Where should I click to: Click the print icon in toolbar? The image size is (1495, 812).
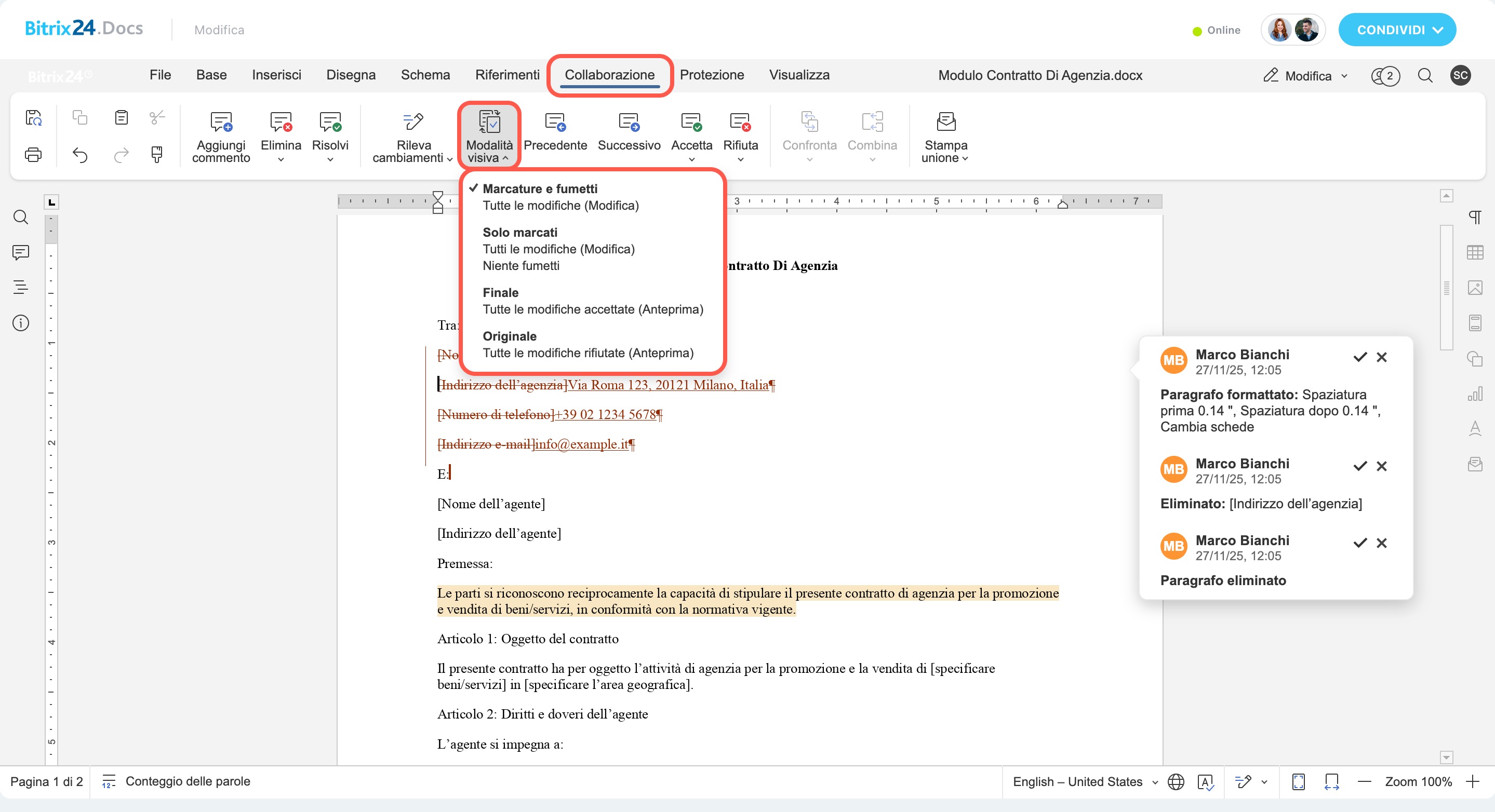33,155
